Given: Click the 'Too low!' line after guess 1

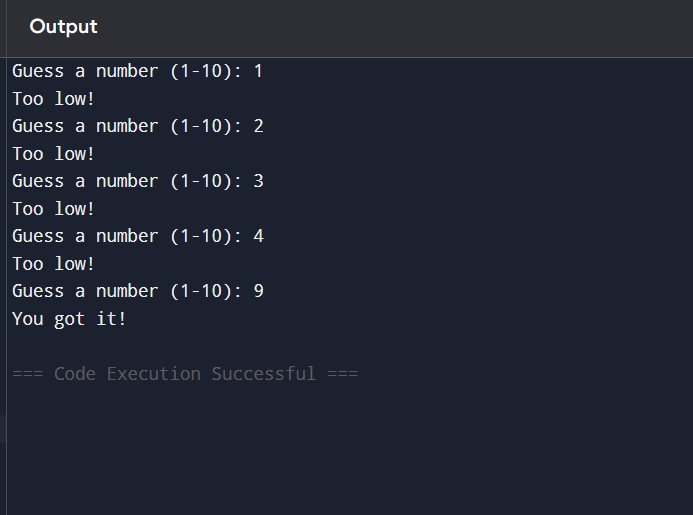Looking at the screenshot, I should [x=53, y=99].
